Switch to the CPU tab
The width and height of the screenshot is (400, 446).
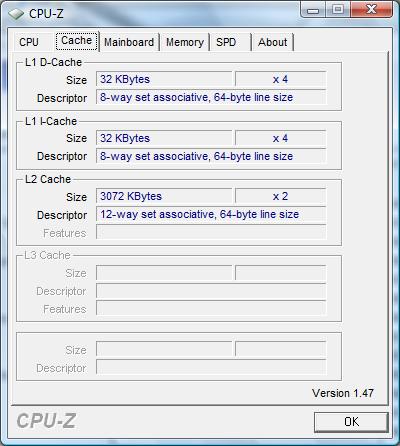click(x=29, y=42)
